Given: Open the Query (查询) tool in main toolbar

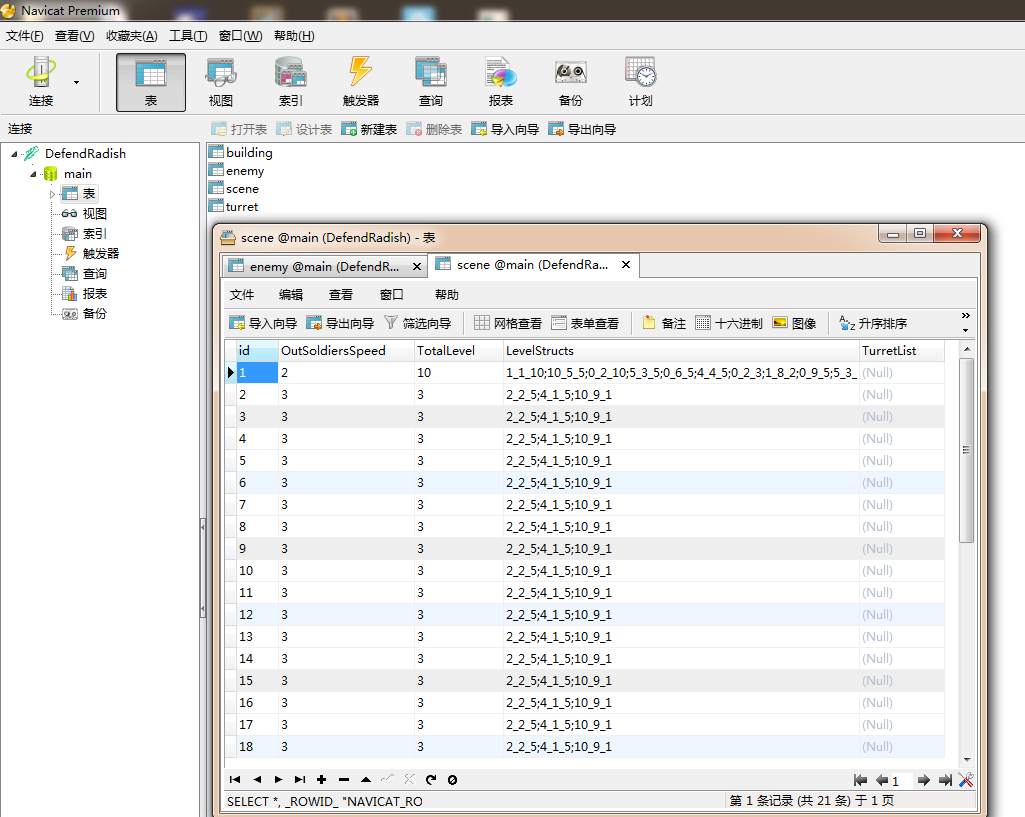Looking at the screenshot, I should coord(430,82).
